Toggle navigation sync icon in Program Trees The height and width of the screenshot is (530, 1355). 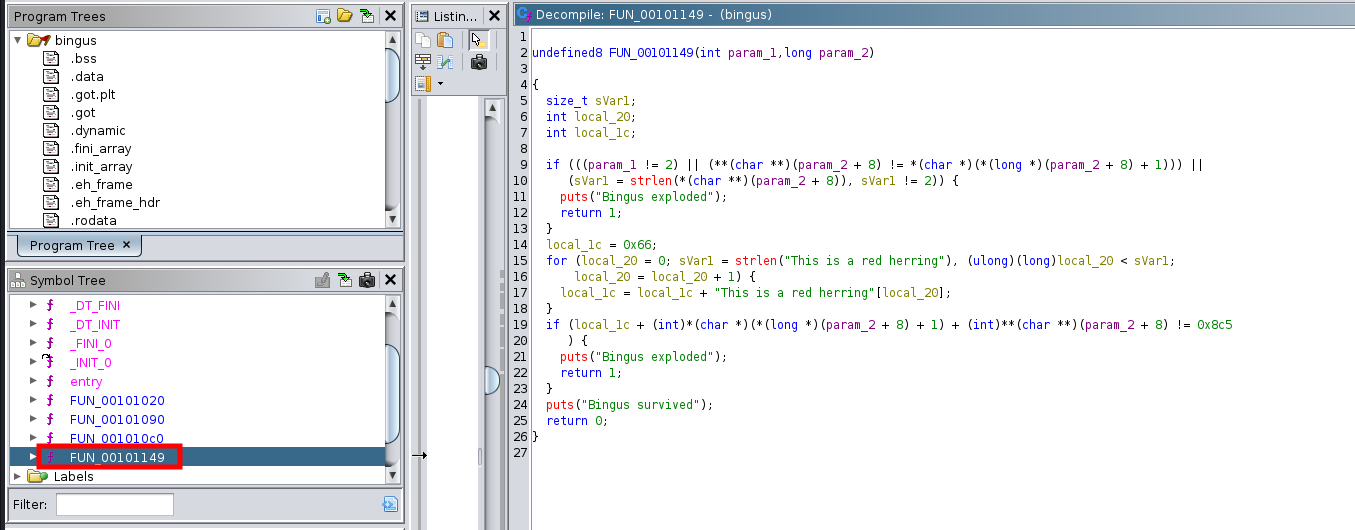click(x=367, y=16)
